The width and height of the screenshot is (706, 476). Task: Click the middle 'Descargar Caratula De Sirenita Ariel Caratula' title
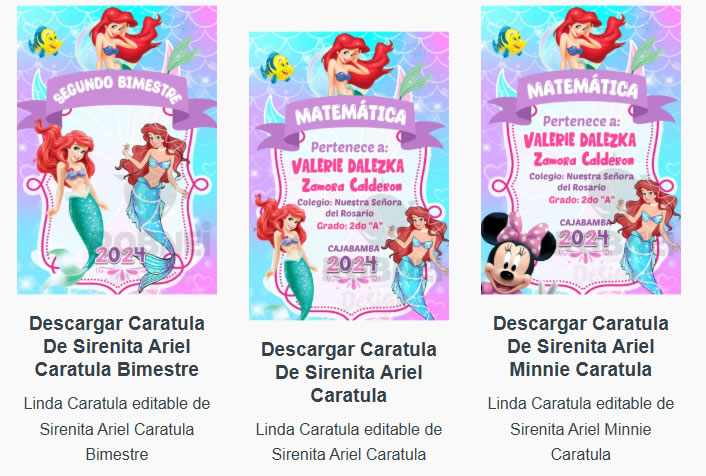349,372
